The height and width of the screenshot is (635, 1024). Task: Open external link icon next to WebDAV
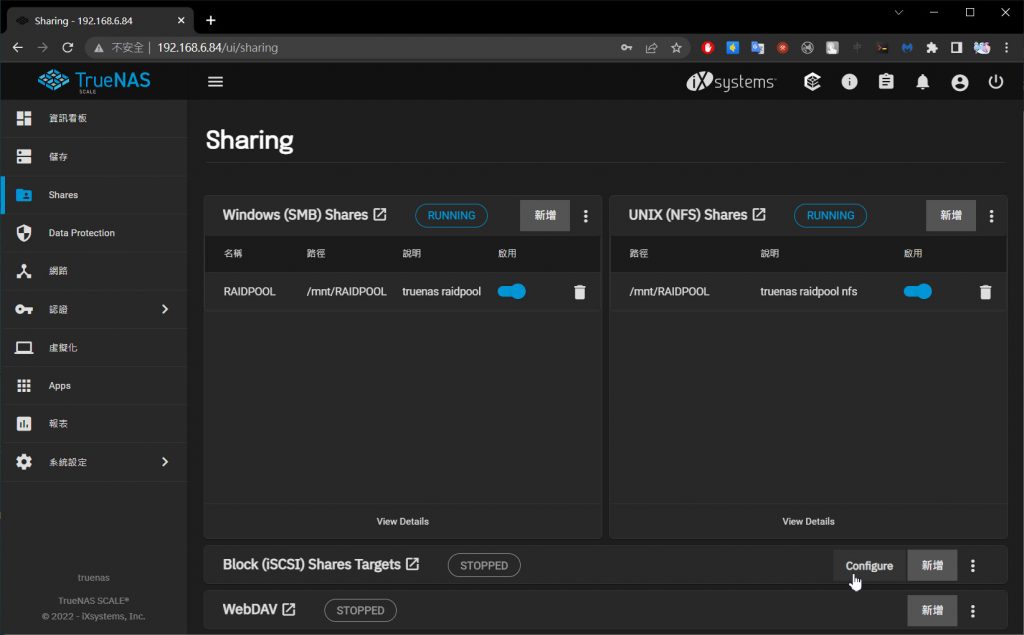pos(289,610)
